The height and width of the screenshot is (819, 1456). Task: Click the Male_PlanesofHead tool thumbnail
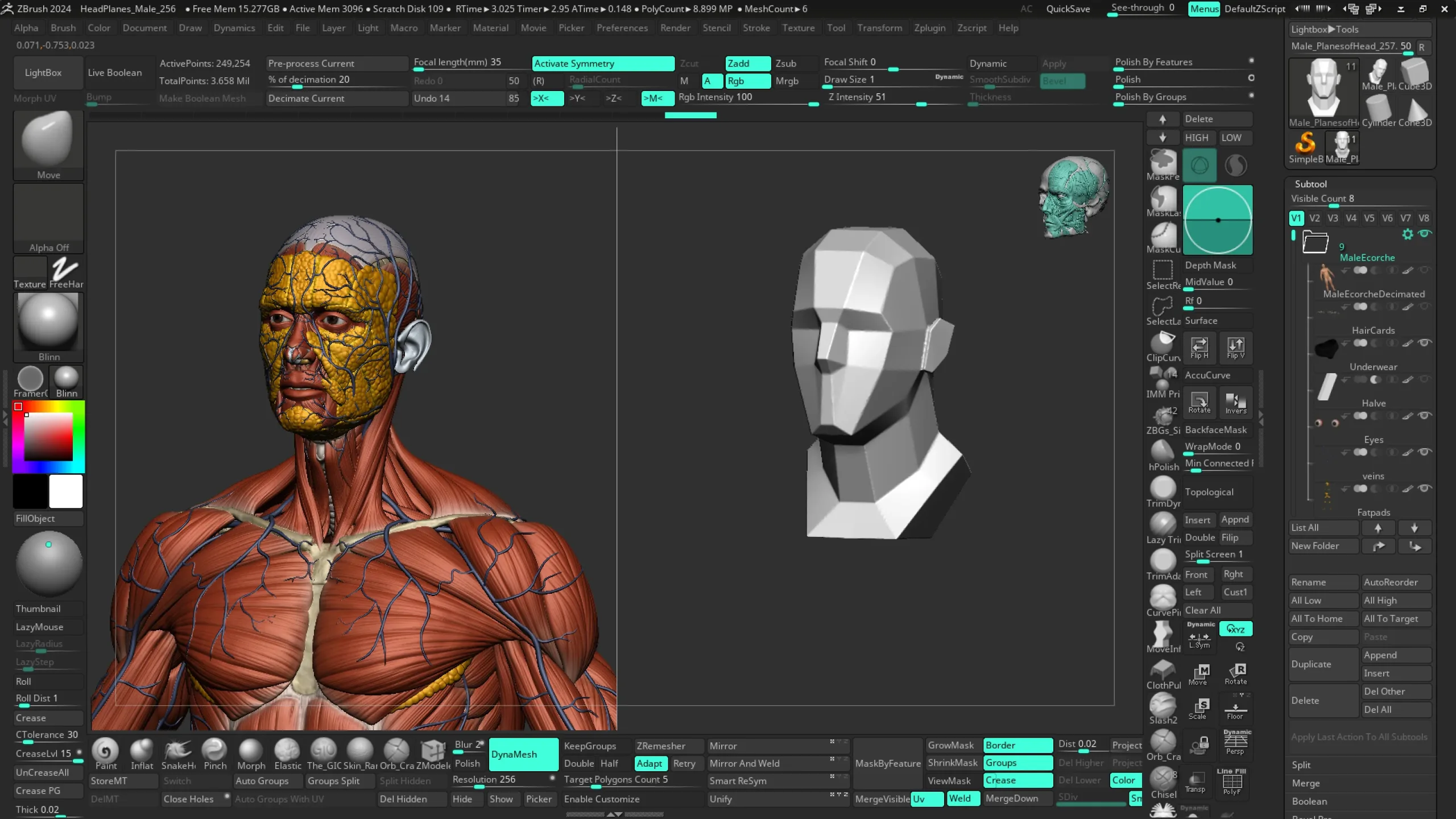point(1323,90)
